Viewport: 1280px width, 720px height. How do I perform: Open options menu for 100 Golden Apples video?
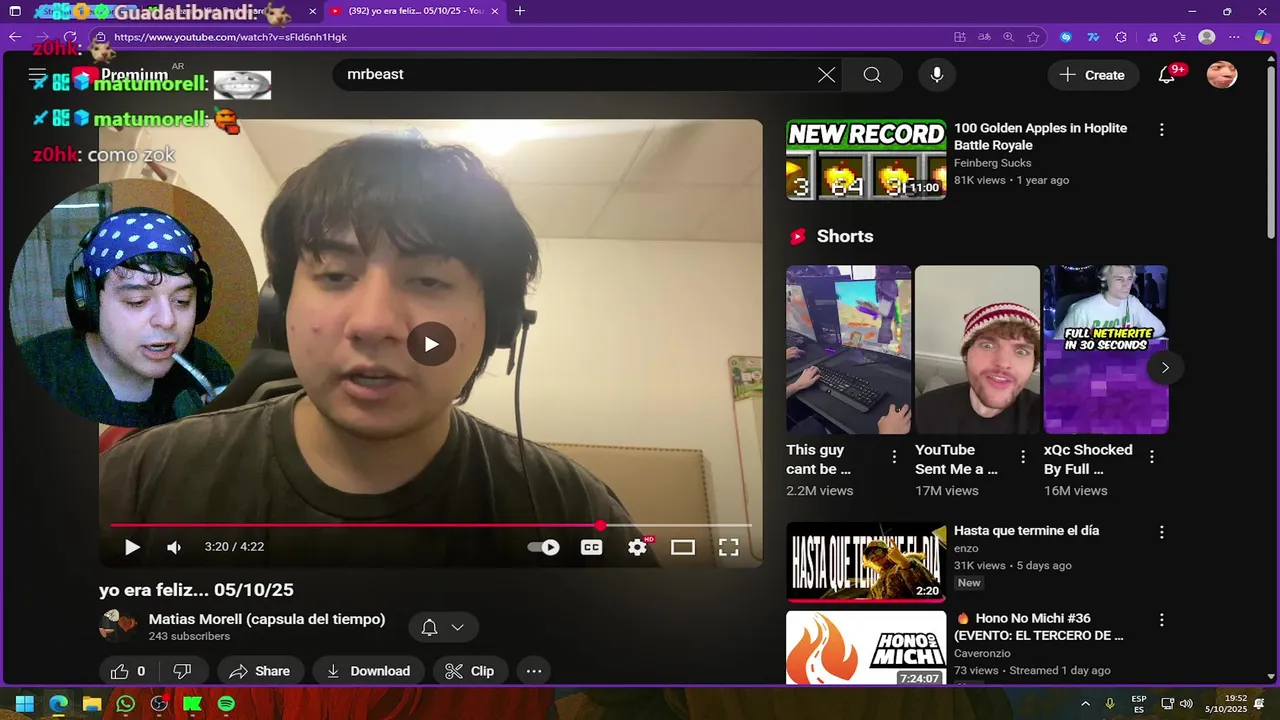tap(1162, 130)
